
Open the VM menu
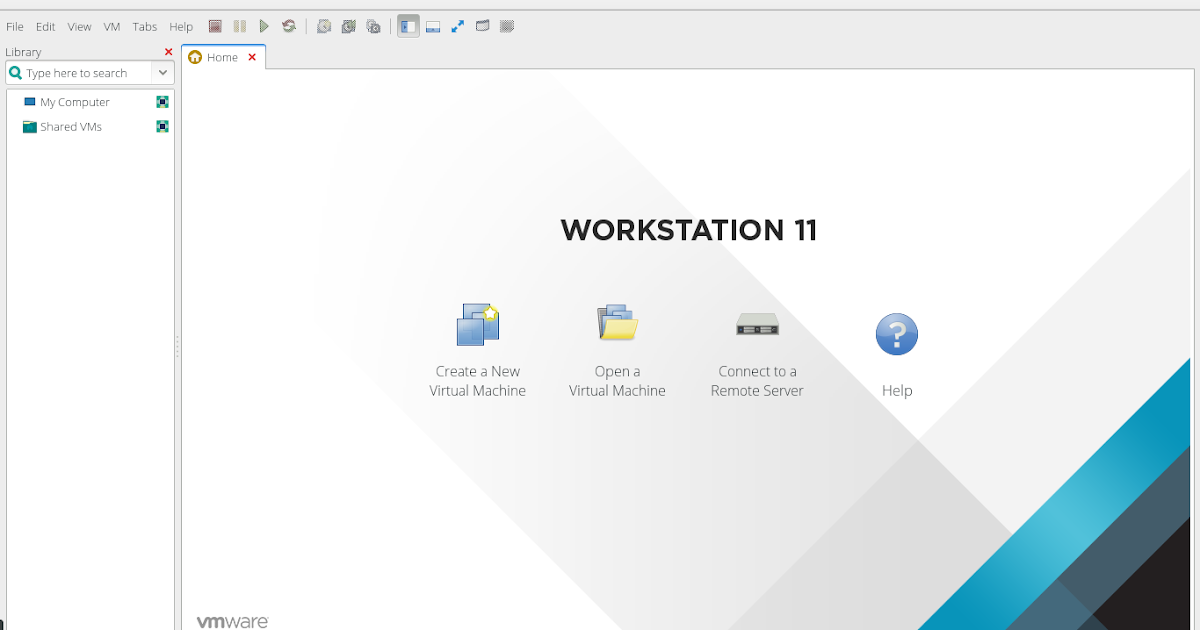pos(111,26)
